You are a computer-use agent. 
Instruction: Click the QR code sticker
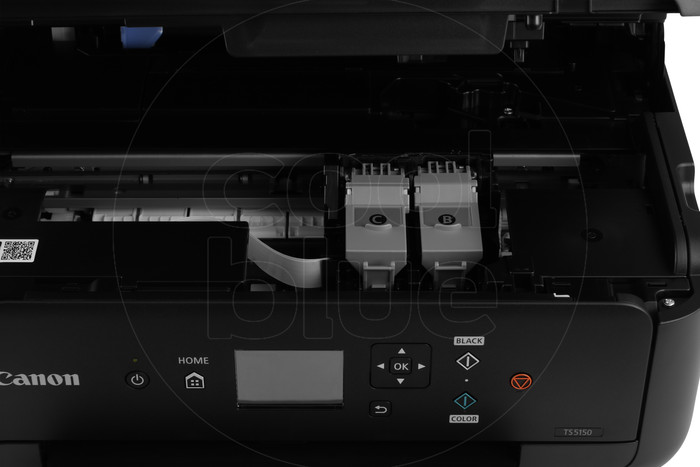18,250
